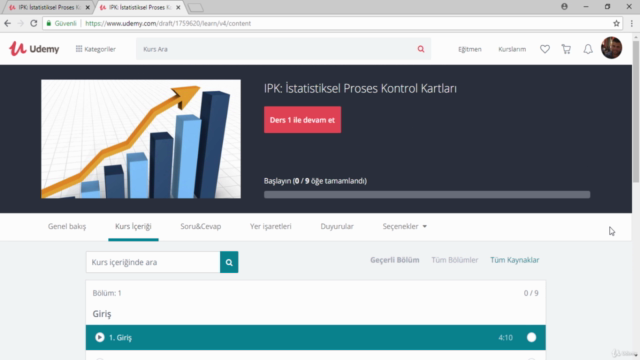640x360 pixels.
Task: Open a new browser tab
Action: (x=196, y=7)
